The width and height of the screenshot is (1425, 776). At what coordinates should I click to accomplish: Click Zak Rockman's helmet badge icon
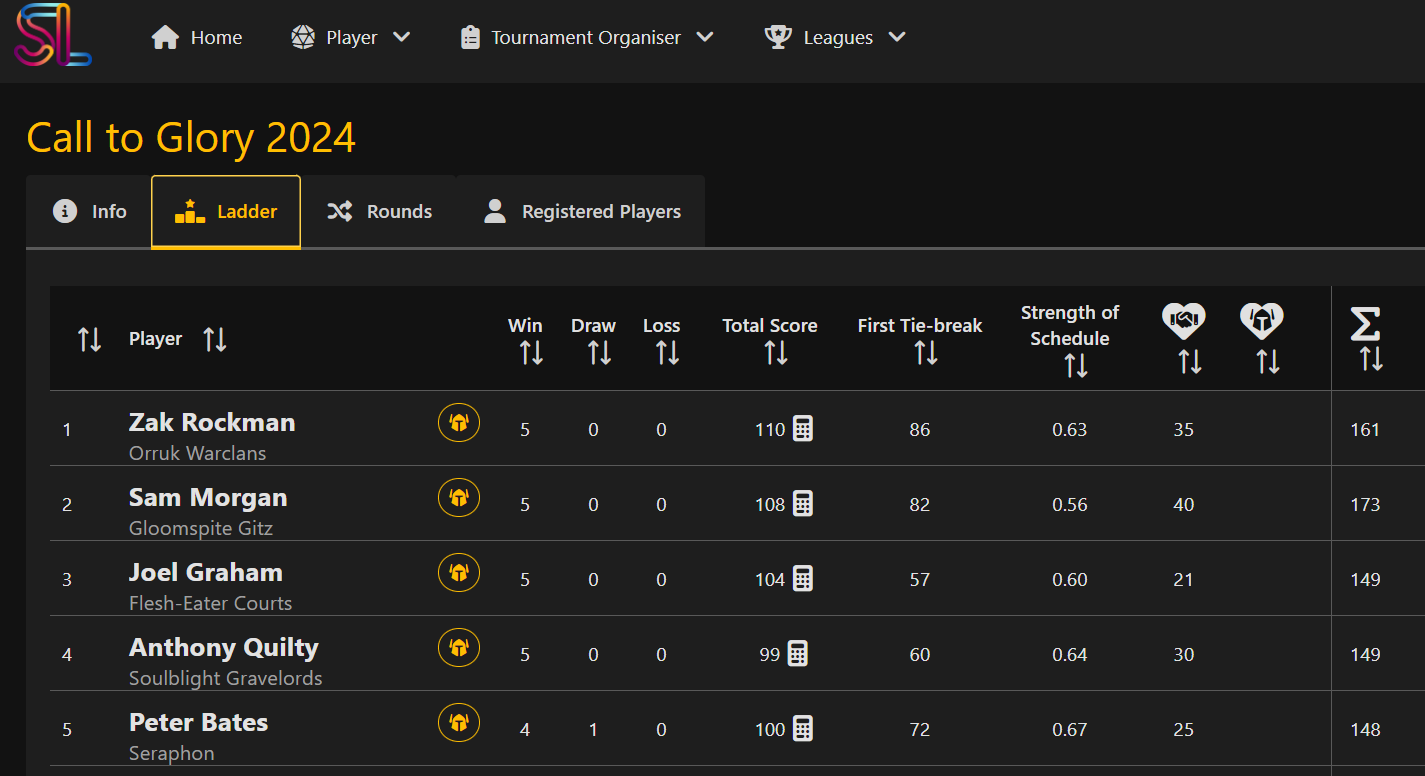coord(459,422)
